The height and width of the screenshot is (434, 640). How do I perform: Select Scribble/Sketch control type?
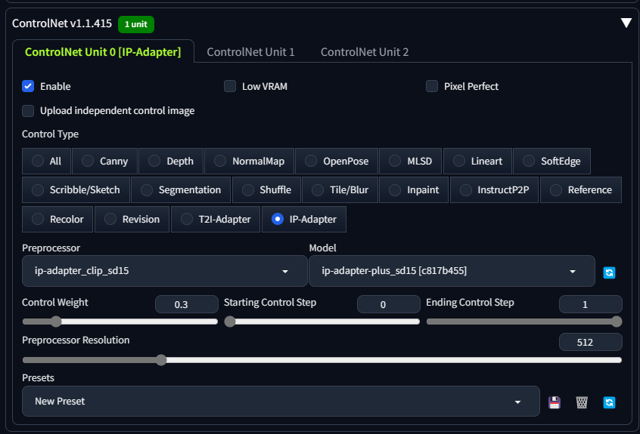click(x=76, y=190)
